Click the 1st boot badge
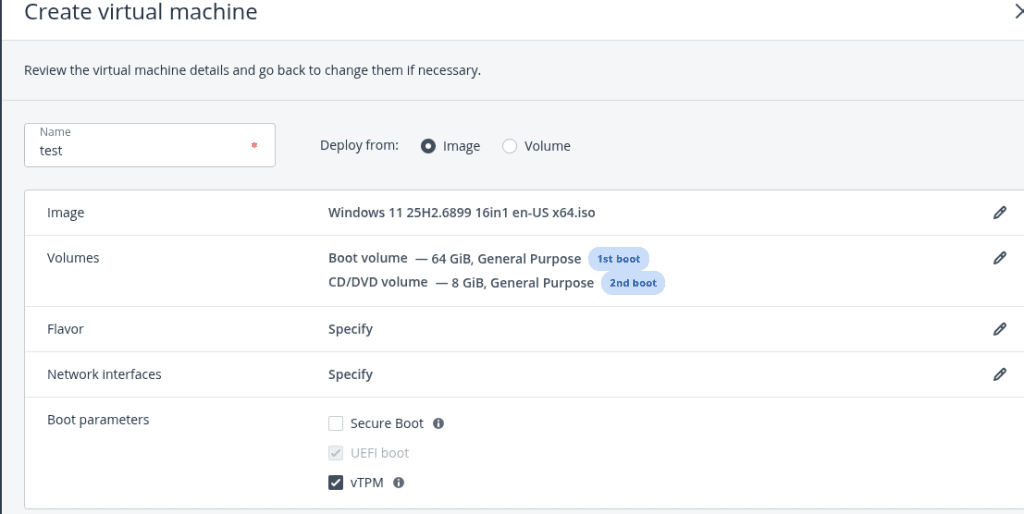1024x514 pixels. point(618,259)
